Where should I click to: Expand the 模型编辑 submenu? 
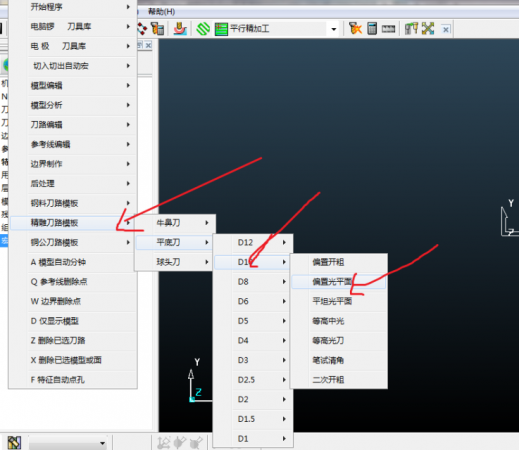coord(73,85)
